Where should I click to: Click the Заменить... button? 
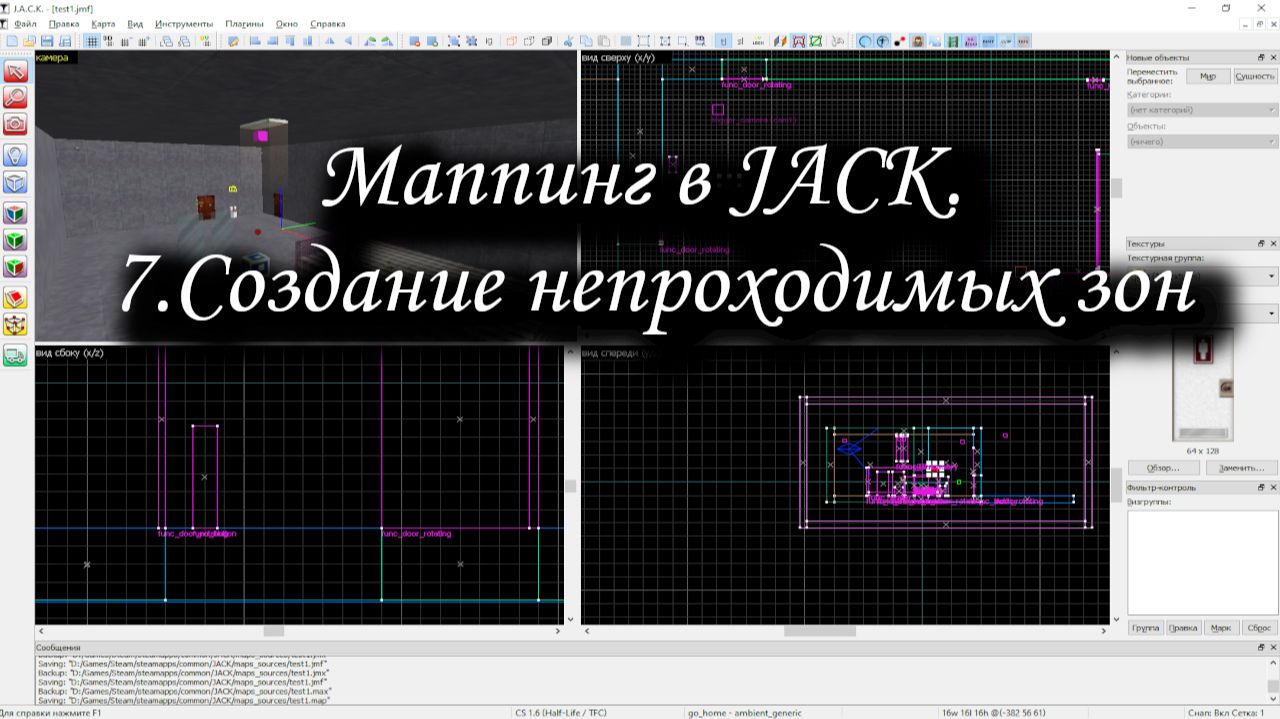(1242, 467)
